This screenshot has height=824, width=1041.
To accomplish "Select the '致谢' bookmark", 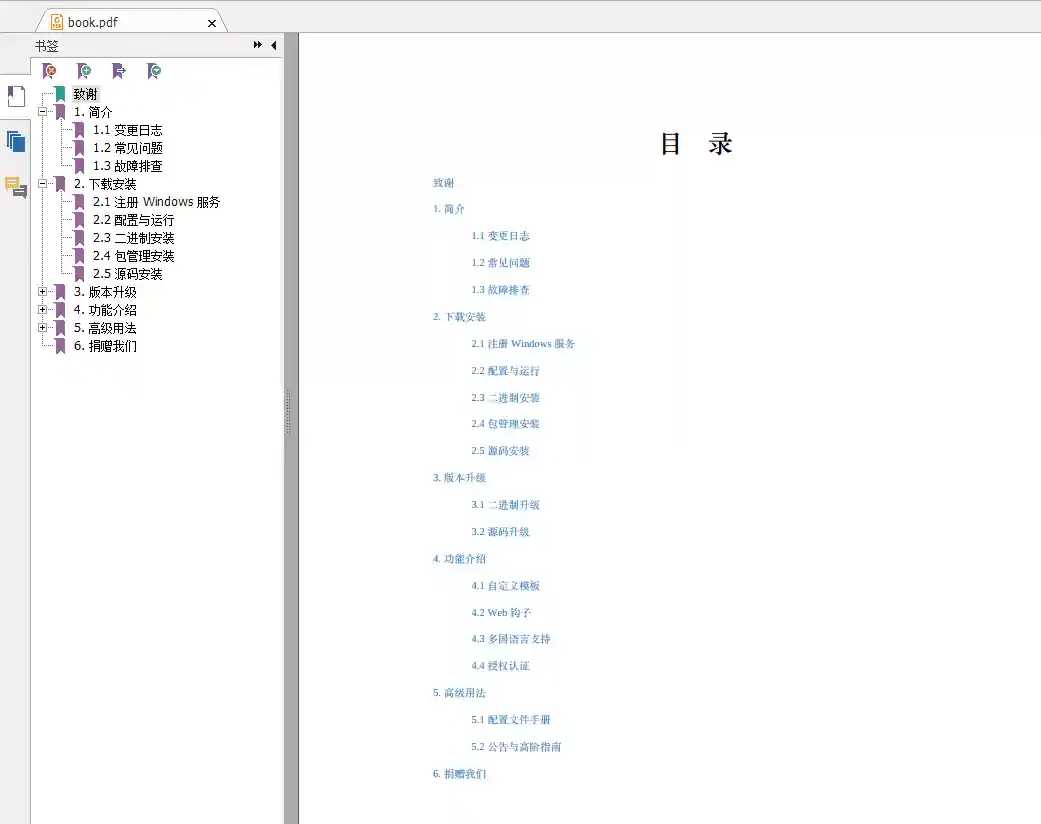I will [85, 94].
